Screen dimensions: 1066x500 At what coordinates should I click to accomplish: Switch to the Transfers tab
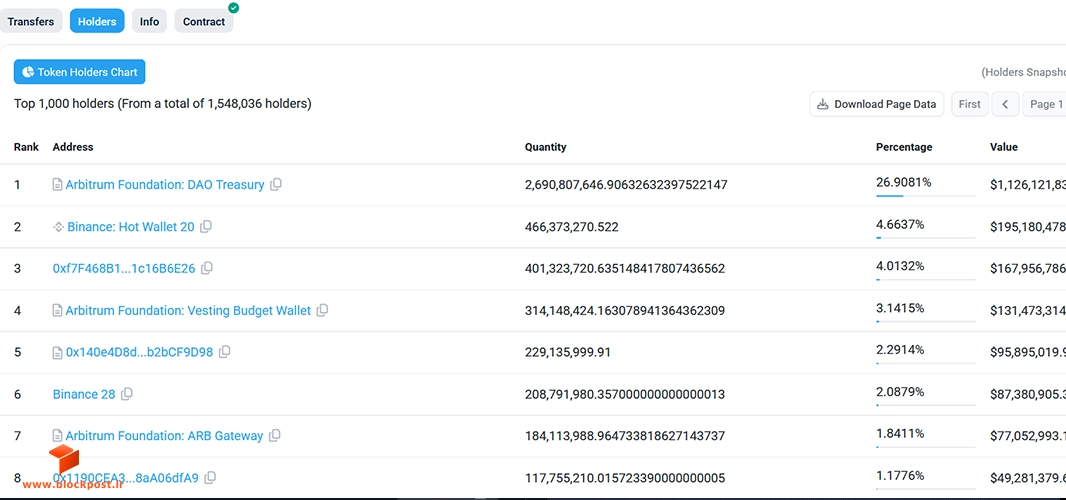tap(31, 22)
